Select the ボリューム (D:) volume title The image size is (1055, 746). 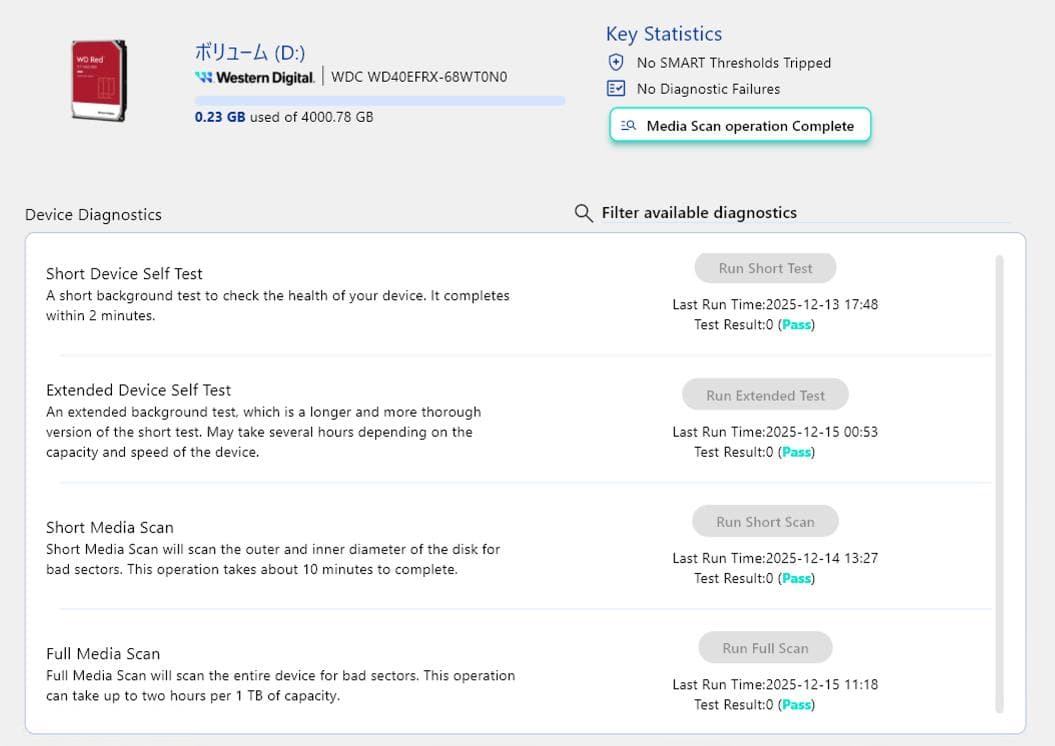point(249,53)
